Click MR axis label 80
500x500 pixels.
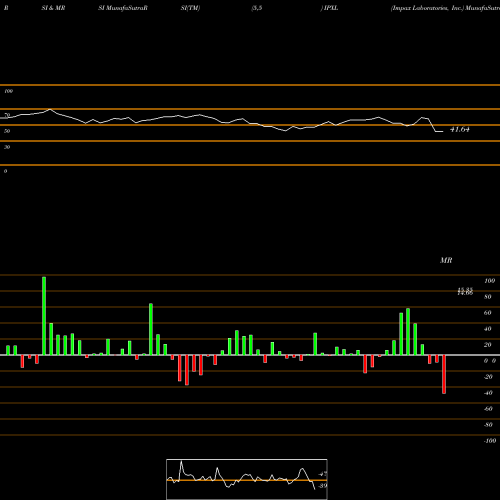click(488, 297)
